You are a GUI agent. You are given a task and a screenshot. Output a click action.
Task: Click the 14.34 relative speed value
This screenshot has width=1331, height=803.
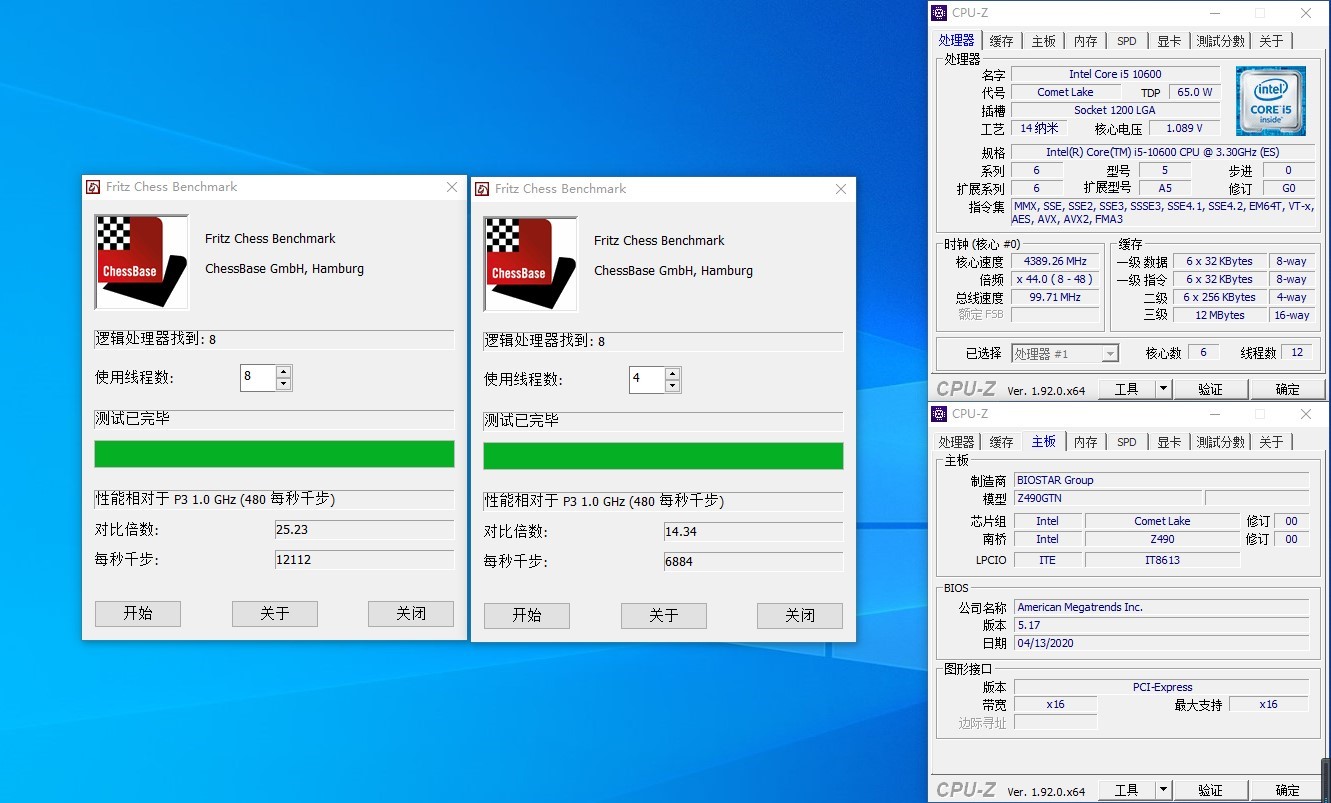click(x=753, y=532)
